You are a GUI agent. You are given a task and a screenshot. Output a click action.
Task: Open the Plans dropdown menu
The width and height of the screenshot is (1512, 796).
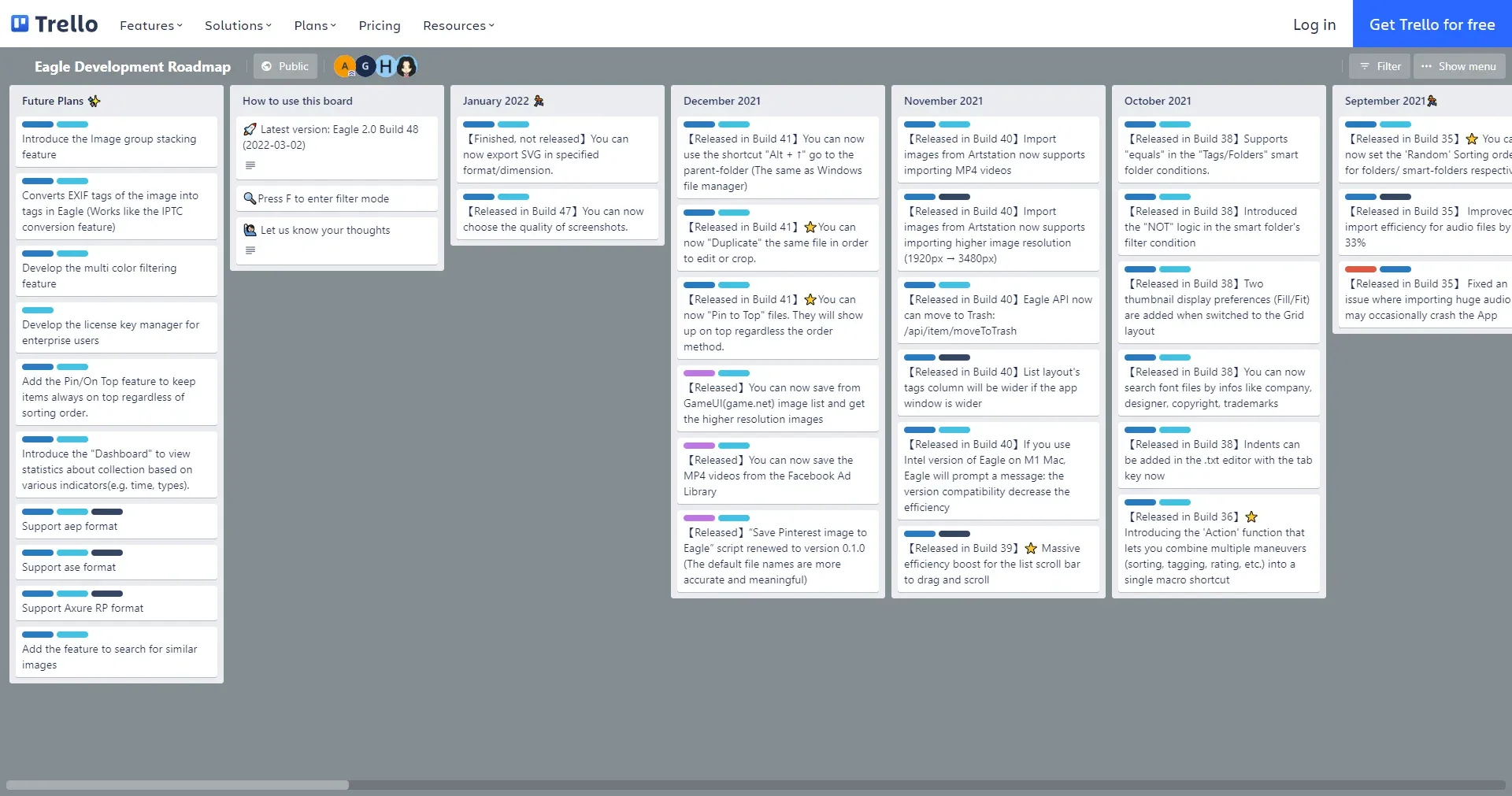click(x=315, y=25)
